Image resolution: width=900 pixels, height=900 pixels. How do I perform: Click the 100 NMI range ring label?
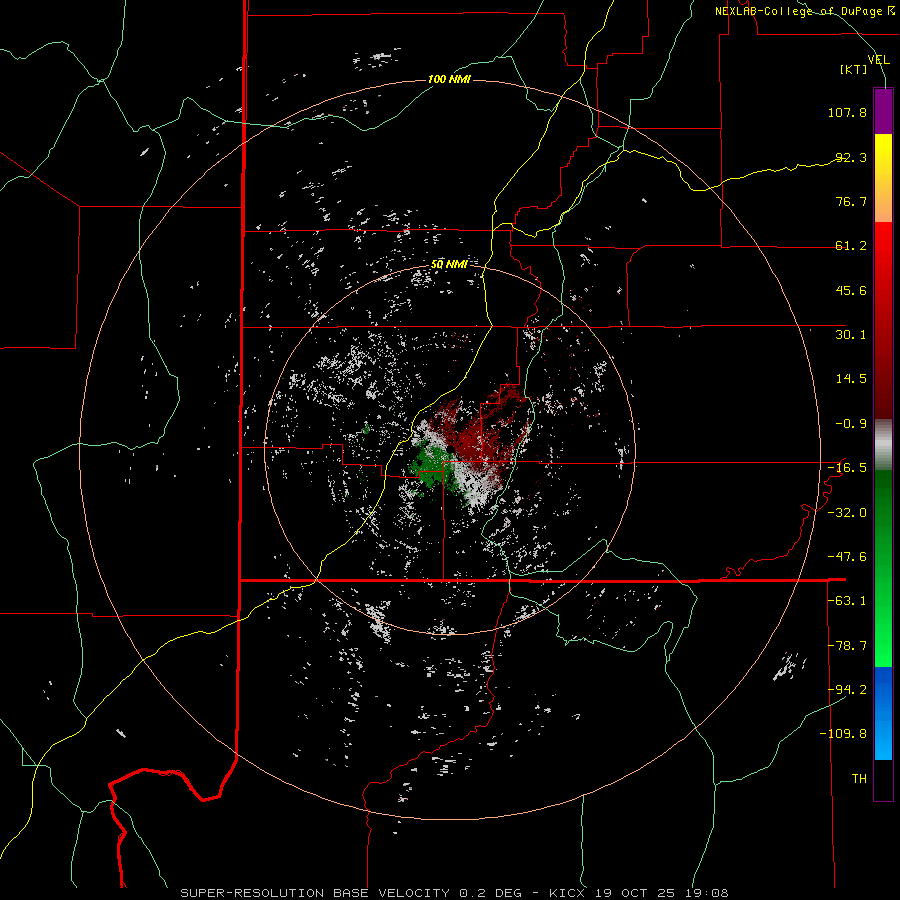[449, 79]
